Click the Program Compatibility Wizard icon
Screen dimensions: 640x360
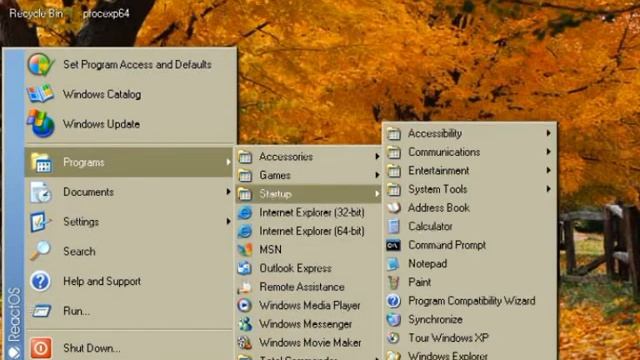pyautogui.click(x=393, y=301)
